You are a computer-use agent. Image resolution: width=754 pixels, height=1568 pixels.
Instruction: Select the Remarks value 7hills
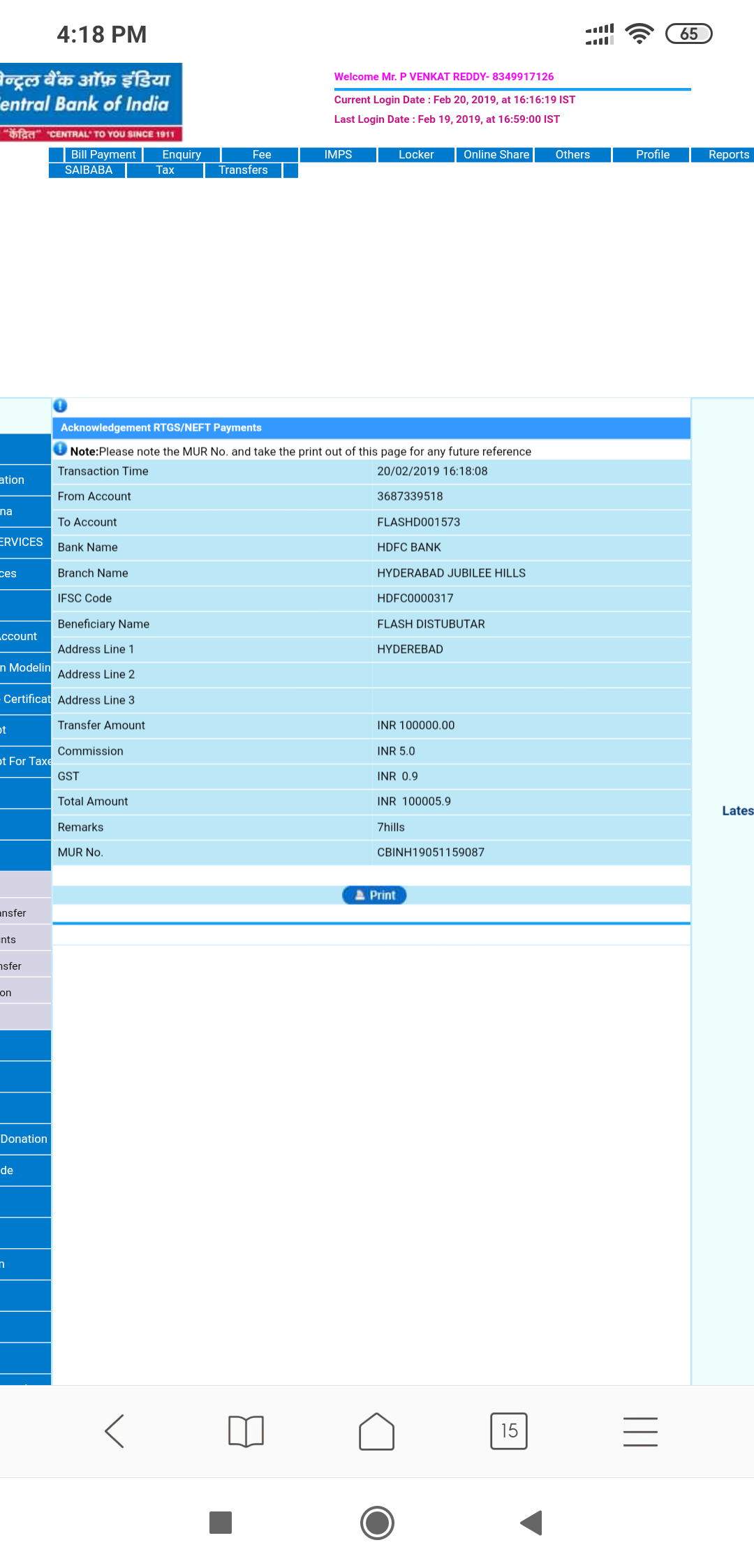click(x=391, y=827)
